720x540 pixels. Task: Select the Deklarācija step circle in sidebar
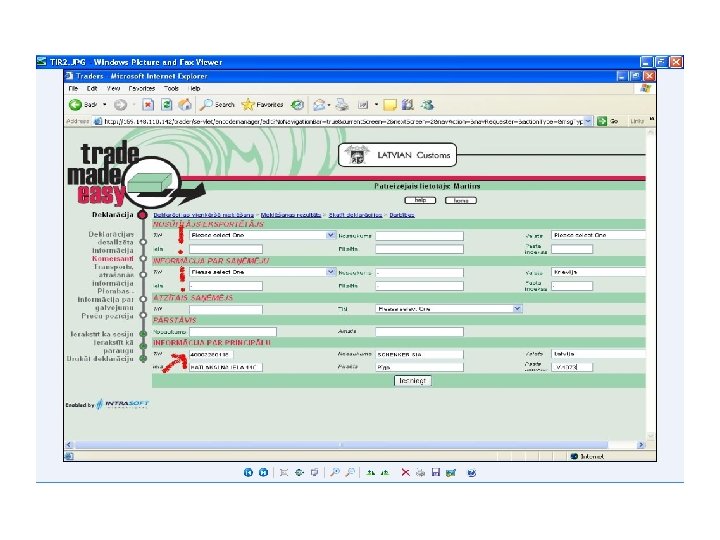coord(142,214)
